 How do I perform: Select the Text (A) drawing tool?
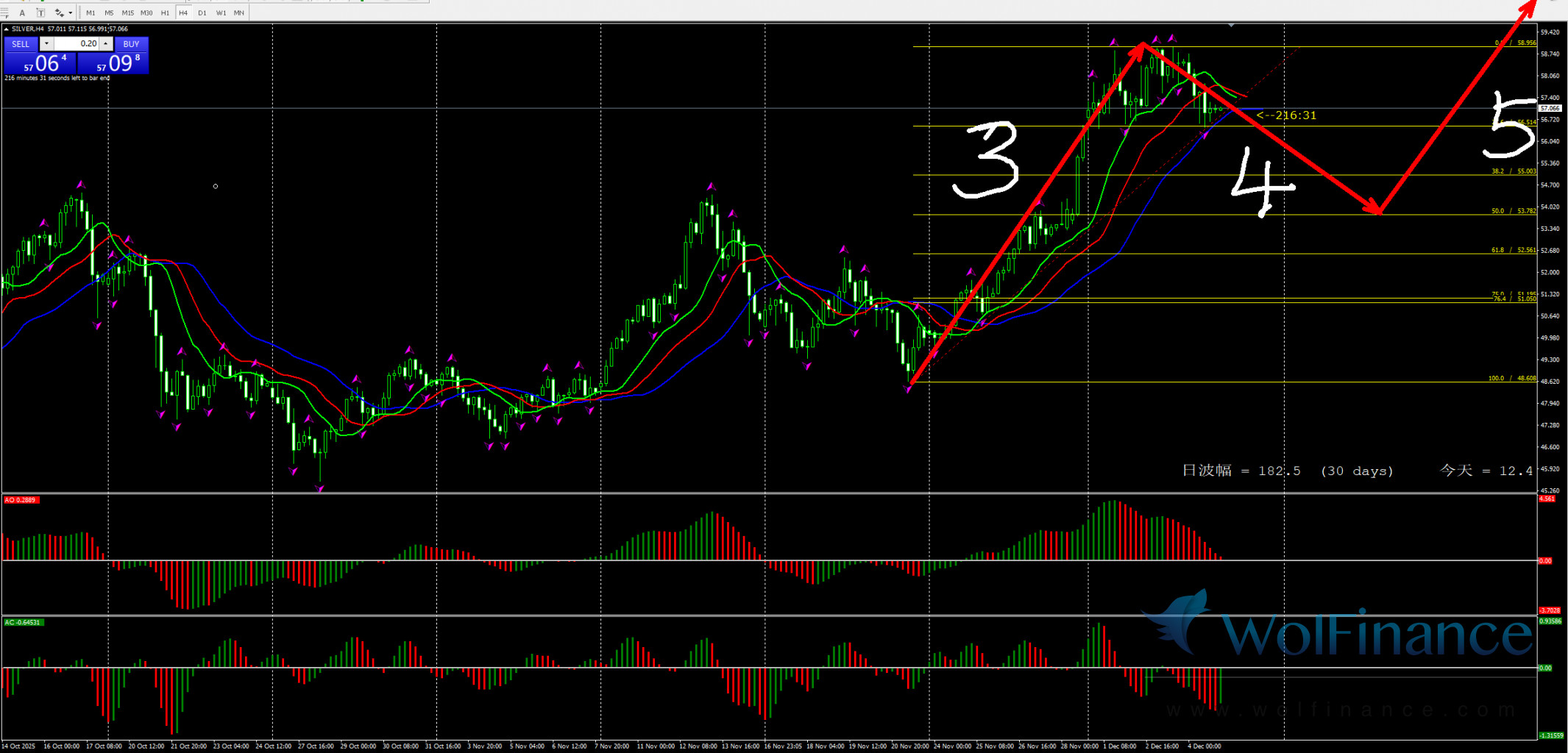click(x=22, y=13)
